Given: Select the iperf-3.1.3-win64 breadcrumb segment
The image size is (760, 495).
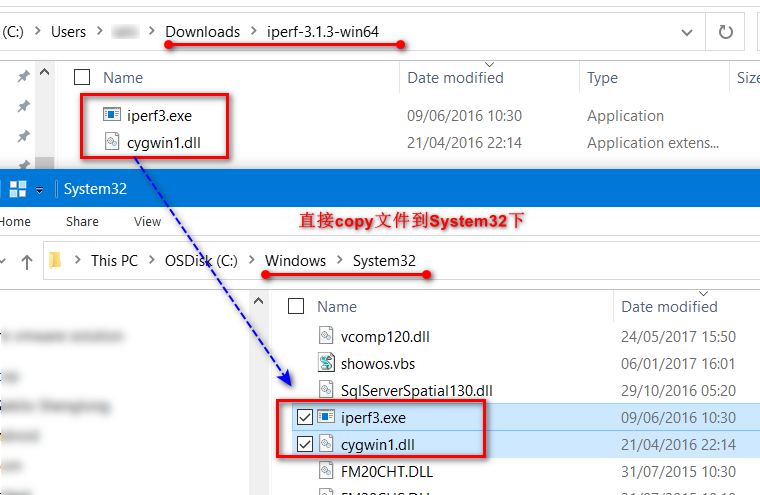Looking at the screenshot, I should [323, 32].
